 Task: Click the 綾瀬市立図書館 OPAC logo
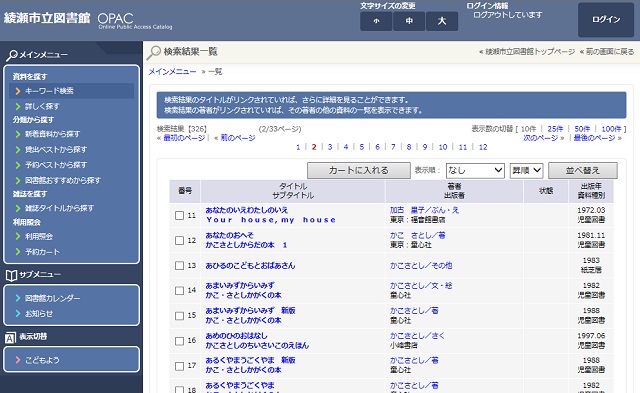tap(88, 19)
